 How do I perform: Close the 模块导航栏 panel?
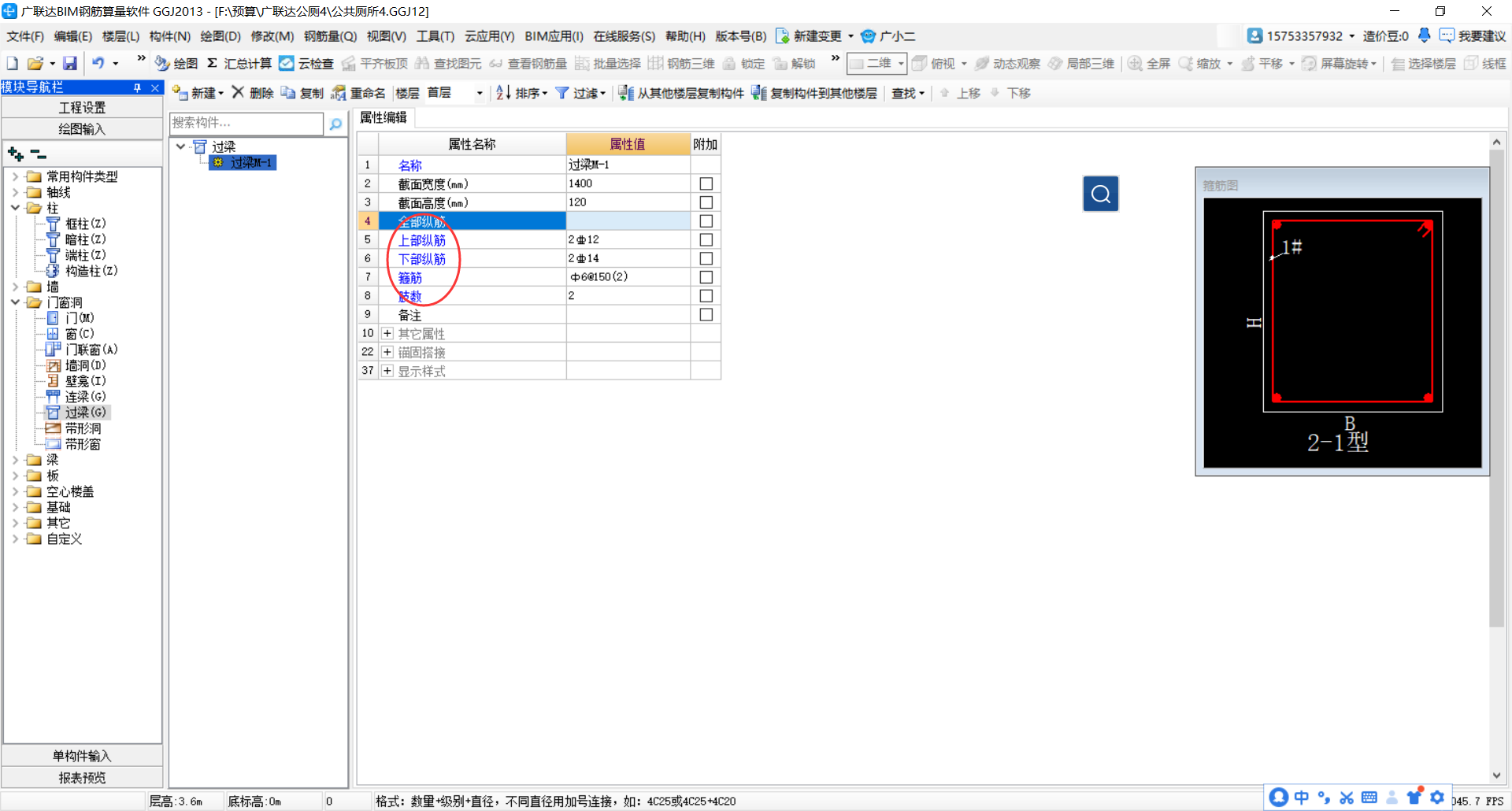(155, 87)
